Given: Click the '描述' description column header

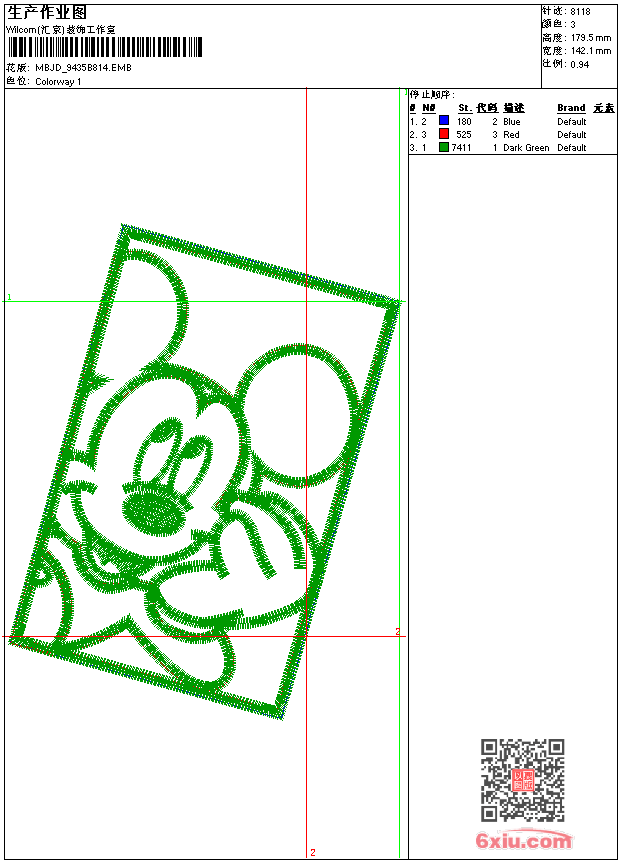Looking at the screenshot, I should [514, 108].
